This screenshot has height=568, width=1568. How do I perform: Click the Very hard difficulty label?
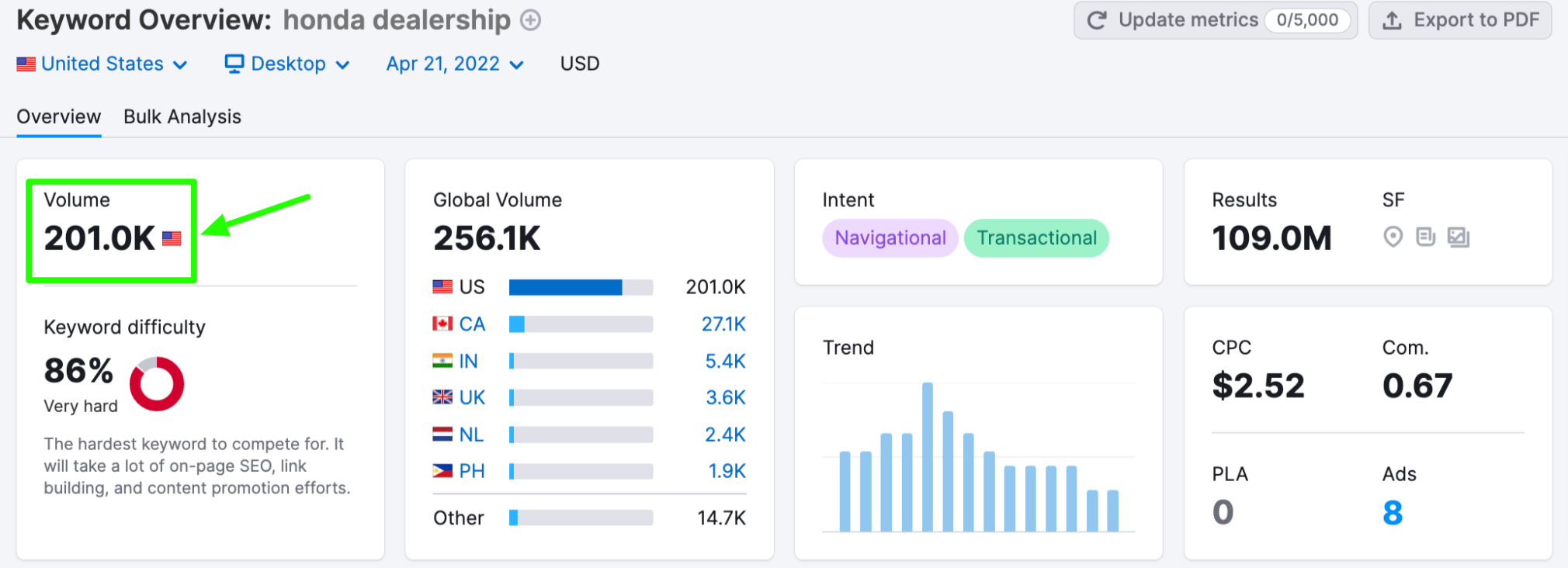[x=81, y=406]
